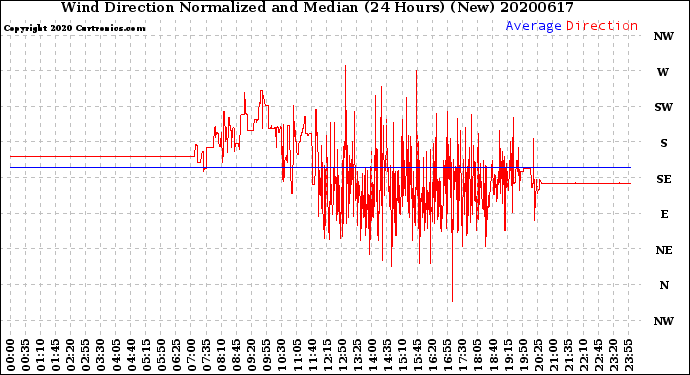Click the 14:00 time axis label
This screenshot has width=690, height=375.
coord(372,355)
